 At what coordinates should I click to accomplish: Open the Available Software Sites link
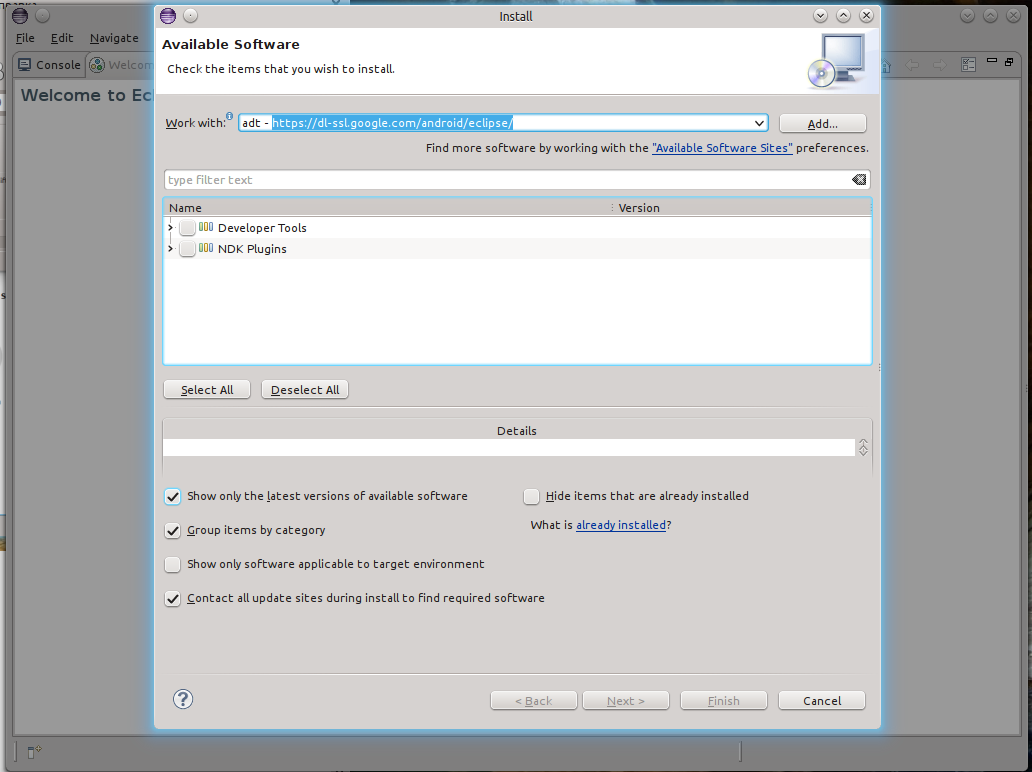pyautogui.click(x=722, y=148)
